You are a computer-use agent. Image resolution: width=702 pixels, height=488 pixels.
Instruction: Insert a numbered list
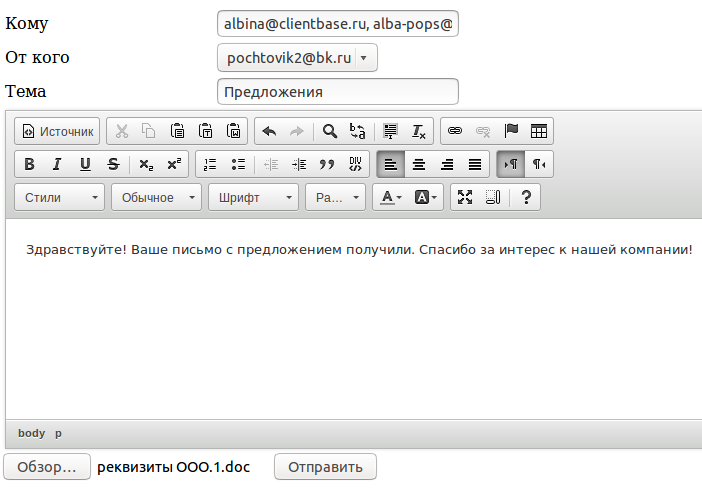pyautogui.click(x=210, y=164)
